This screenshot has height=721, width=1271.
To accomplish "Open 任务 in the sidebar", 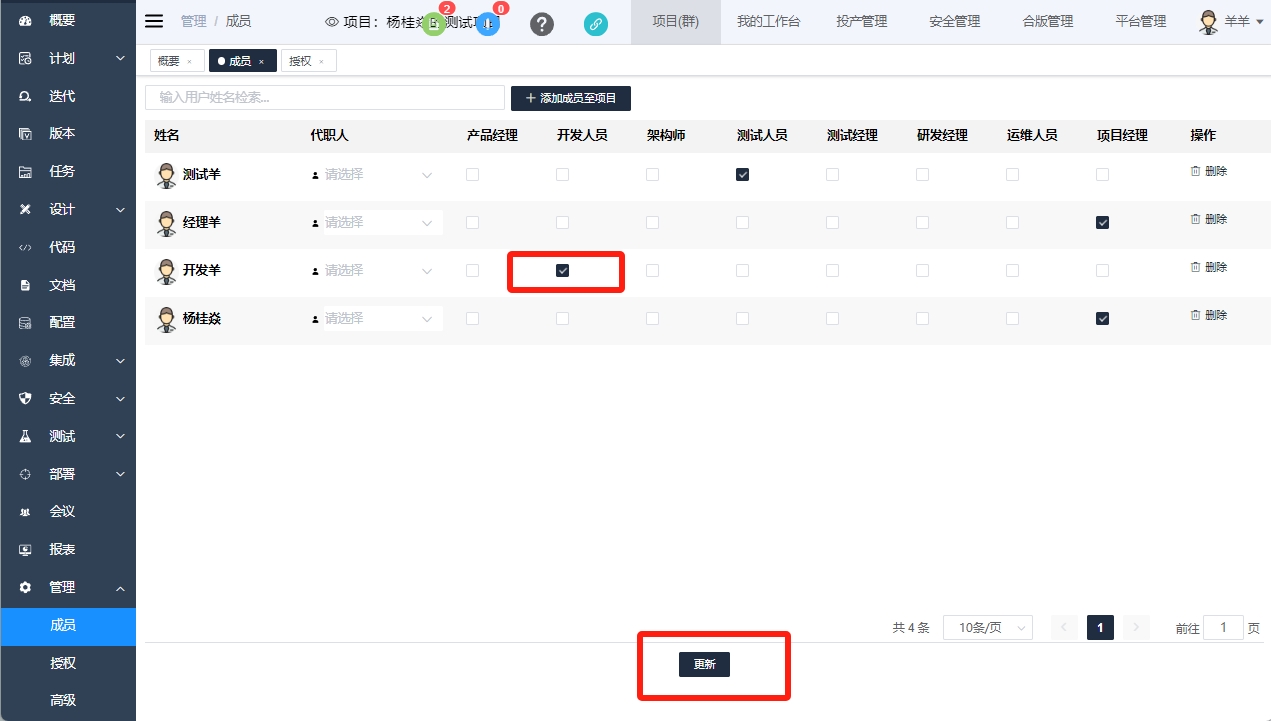I will tap(68, 171).
